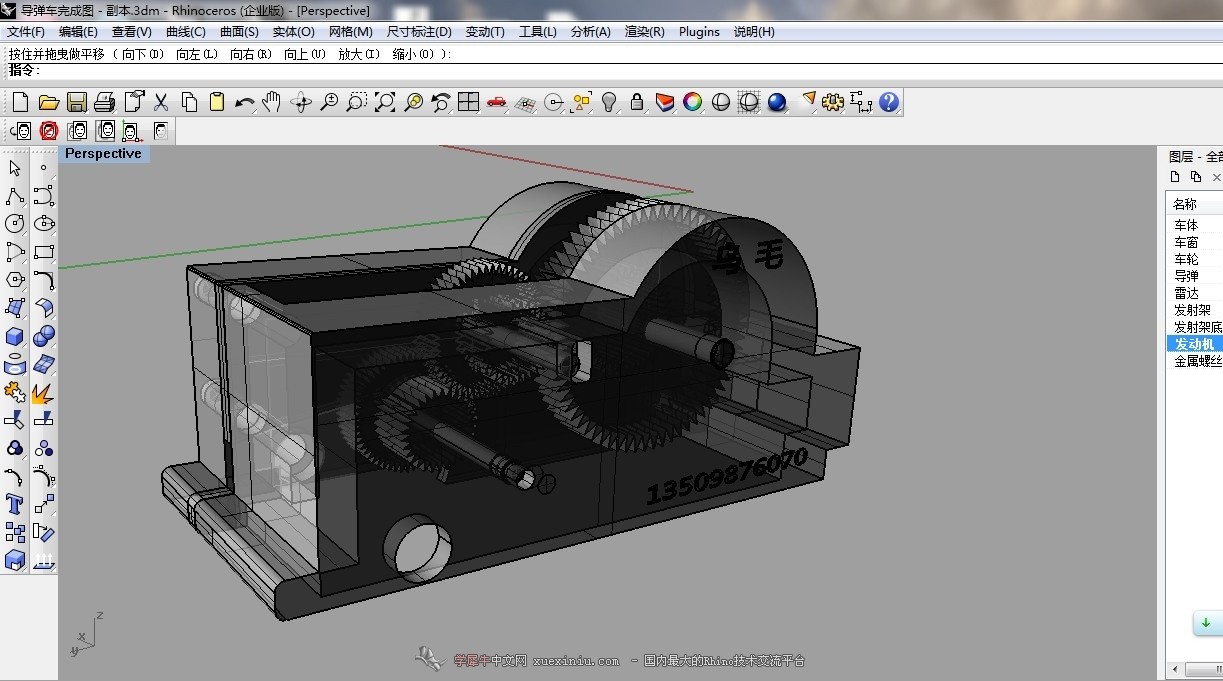
Task: Save the model with the floppy disk icon
Action: [x=76, y=102]
